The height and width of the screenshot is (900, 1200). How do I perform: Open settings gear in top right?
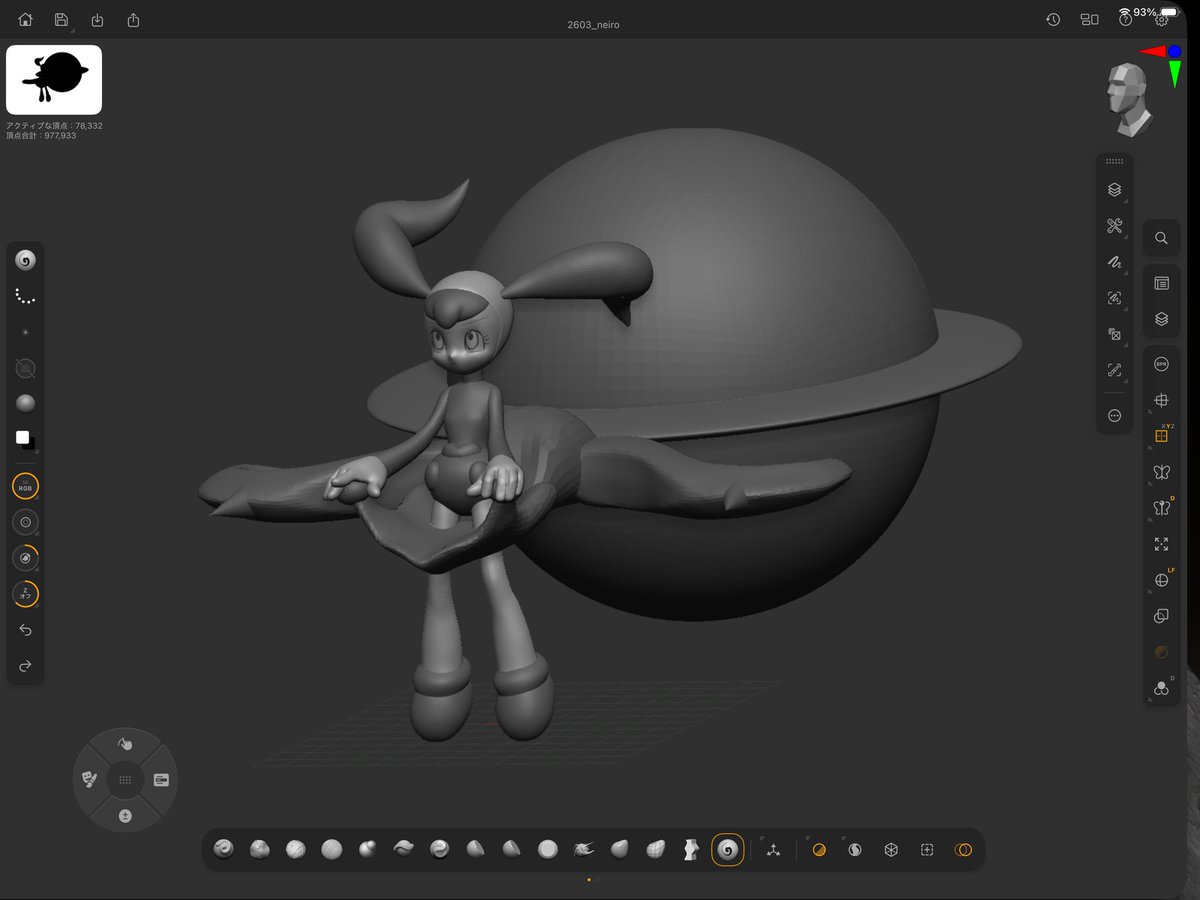tap(1161, 20)
